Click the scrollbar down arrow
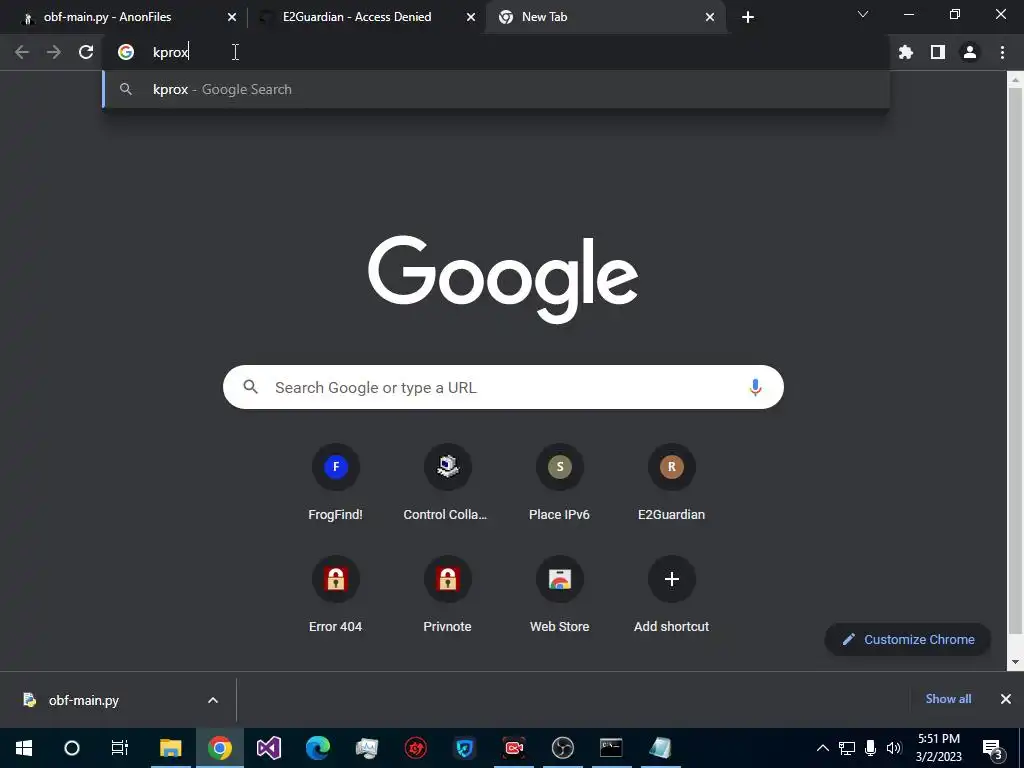Image resolution: width=1024 pixels, height=768 pixels. pyautogui.click(x=1015, y=662)
